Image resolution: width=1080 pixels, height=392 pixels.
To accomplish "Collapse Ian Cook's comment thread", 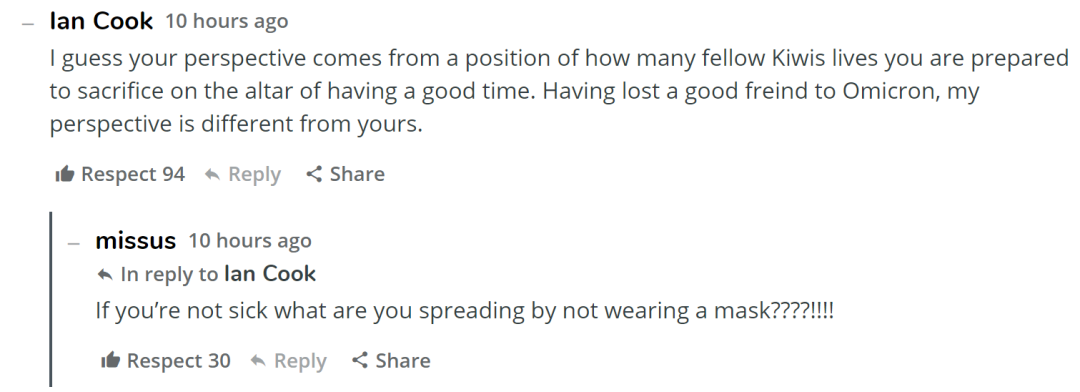I will (28, 23).
